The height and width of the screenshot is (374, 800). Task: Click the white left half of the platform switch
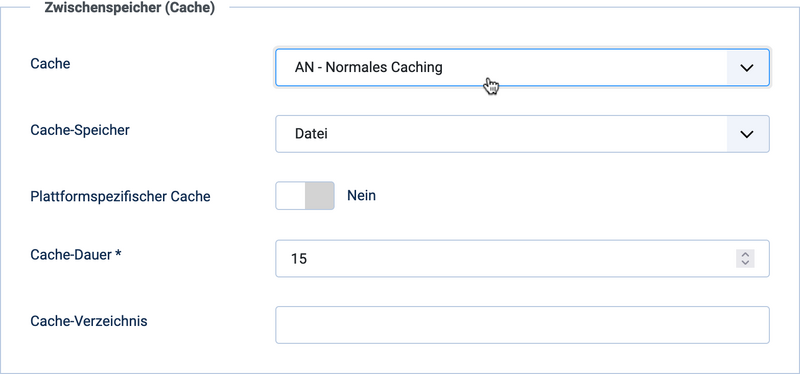pos(290,196)
